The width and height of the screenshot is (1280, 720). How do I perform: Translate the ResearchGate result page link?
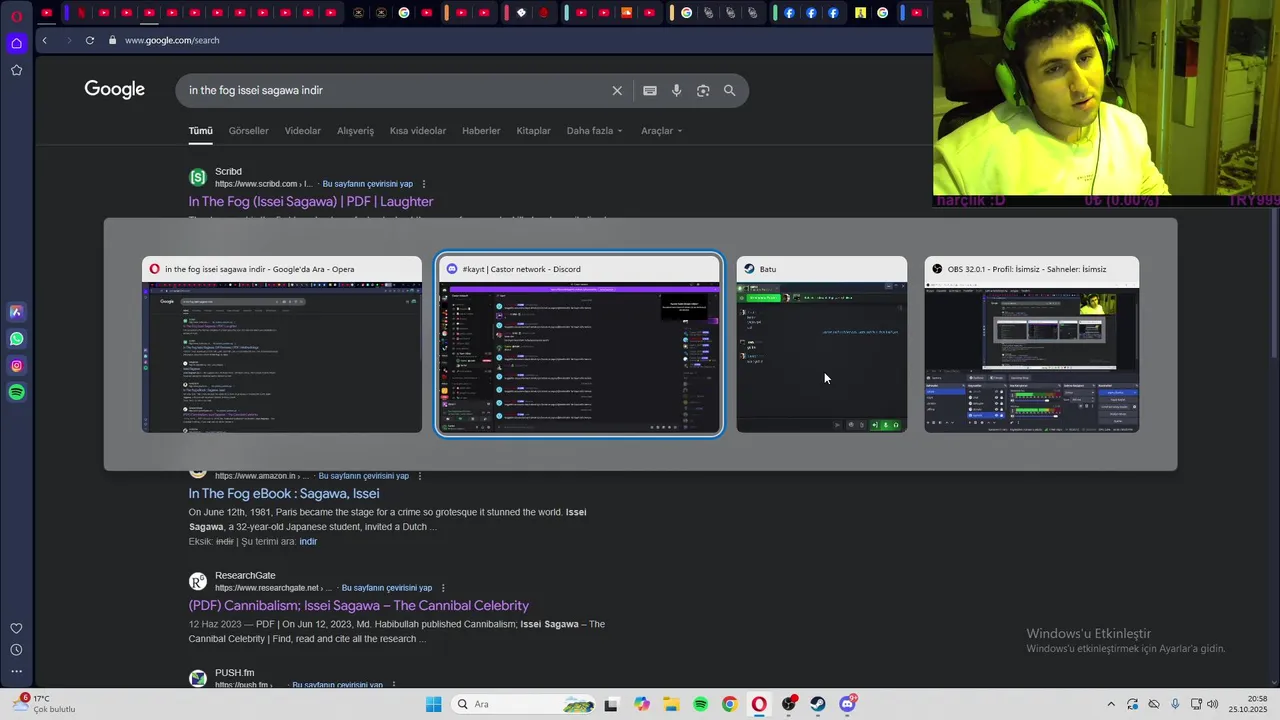pyautogui.click(x=387, y=588)
